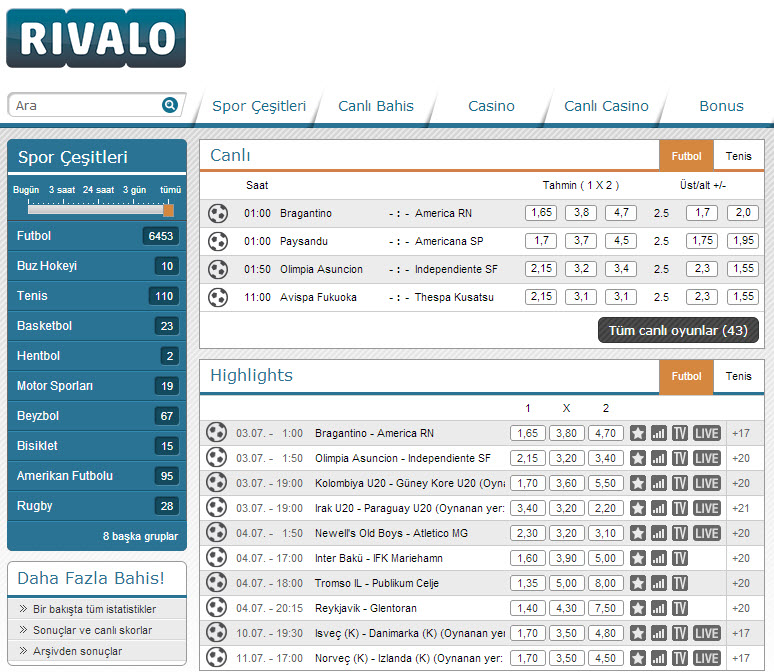
Task: Click TV icon for Reykjavik - Glentoran
Action: coord(680,608)
